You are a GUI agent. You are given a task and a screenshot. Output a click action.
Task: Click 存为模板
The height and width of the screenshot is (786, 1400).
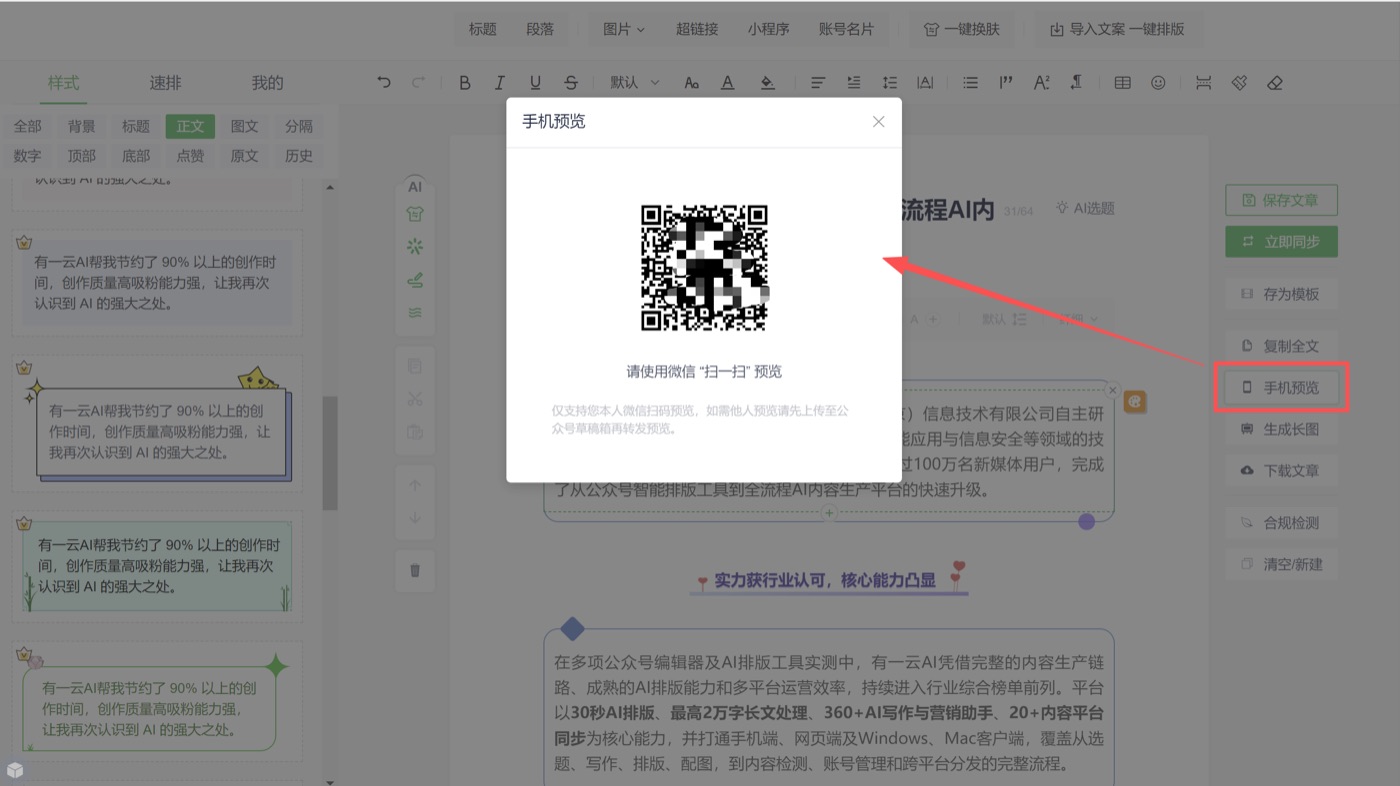pyautogui.click(x=1281, y=294)
